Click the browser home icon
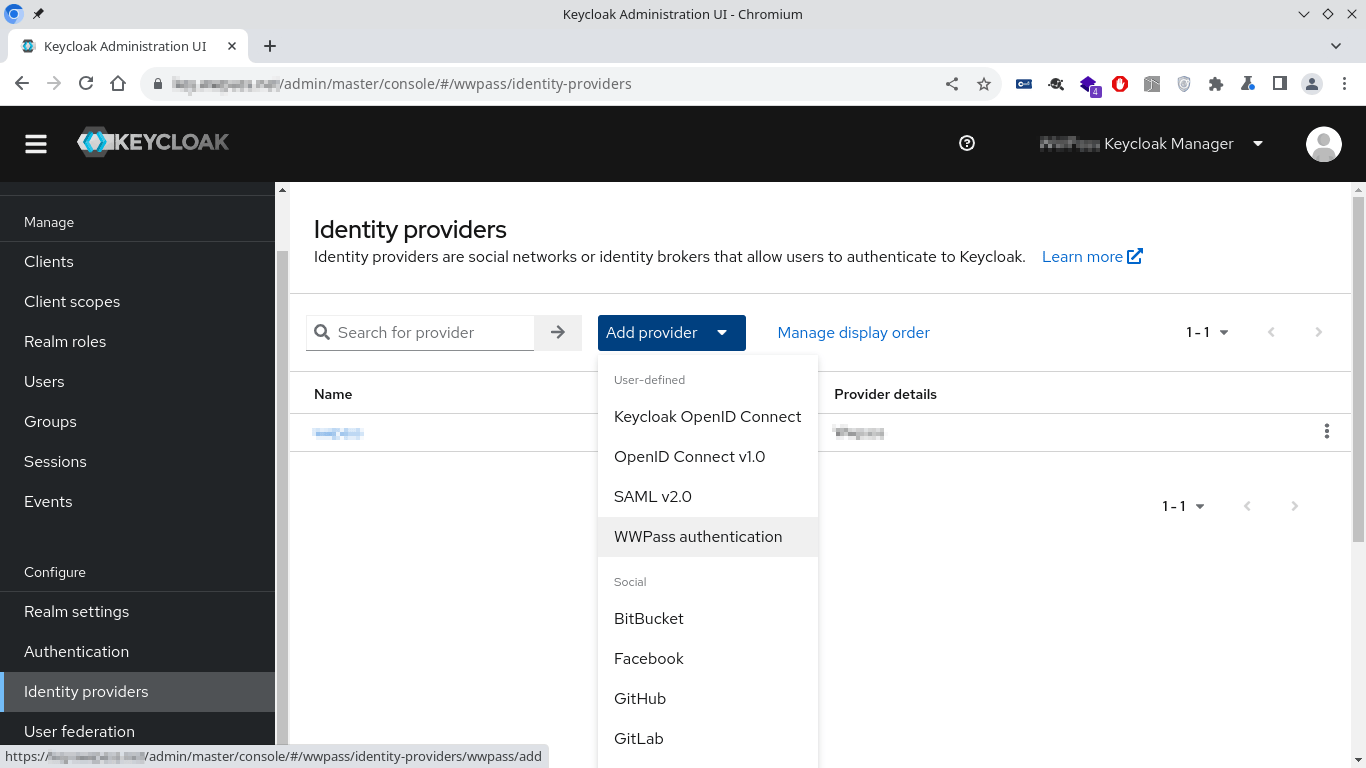1366x768 pixels. point(118,84)
